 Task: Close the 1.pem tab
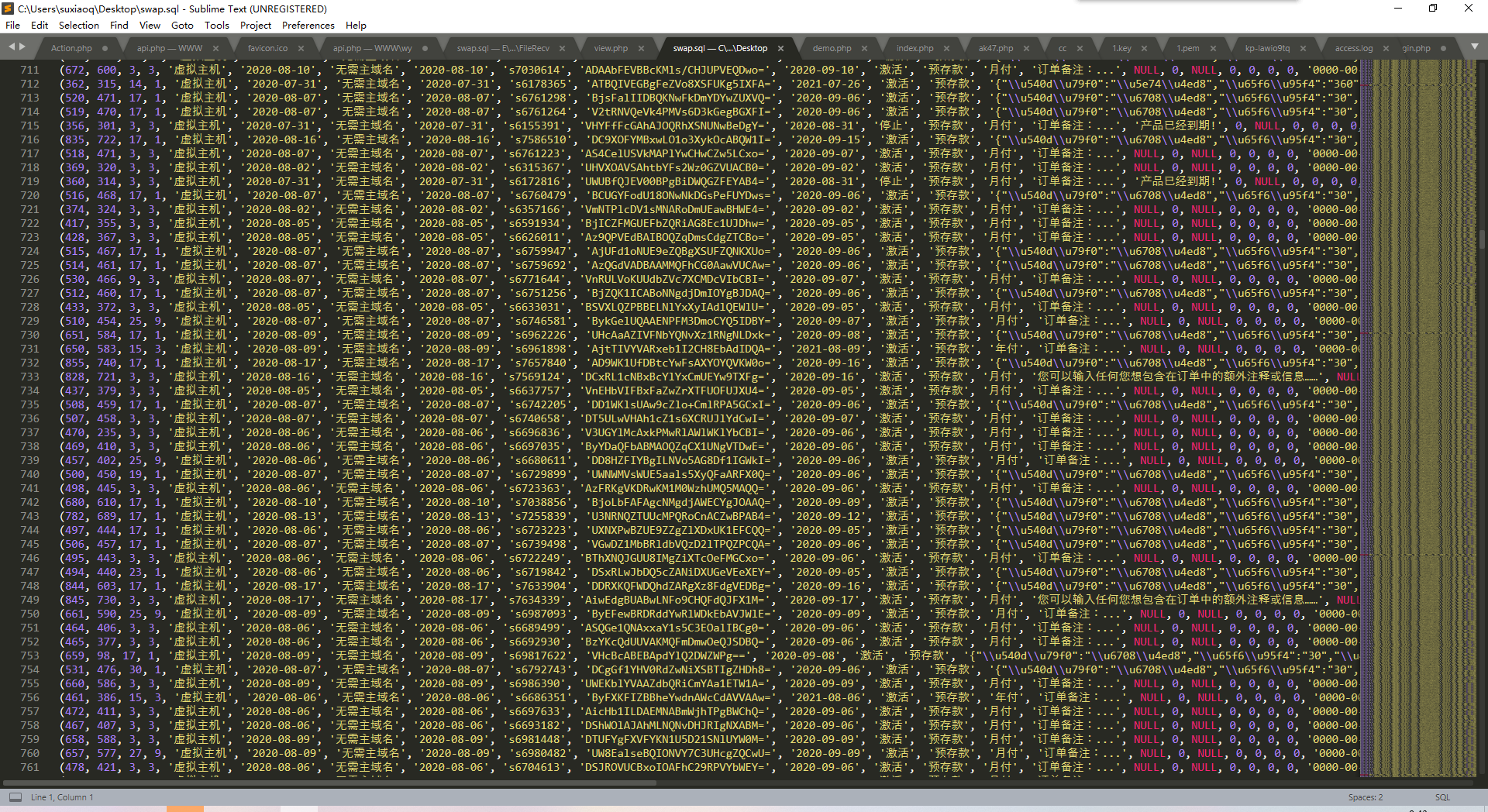coord(1213,48)
